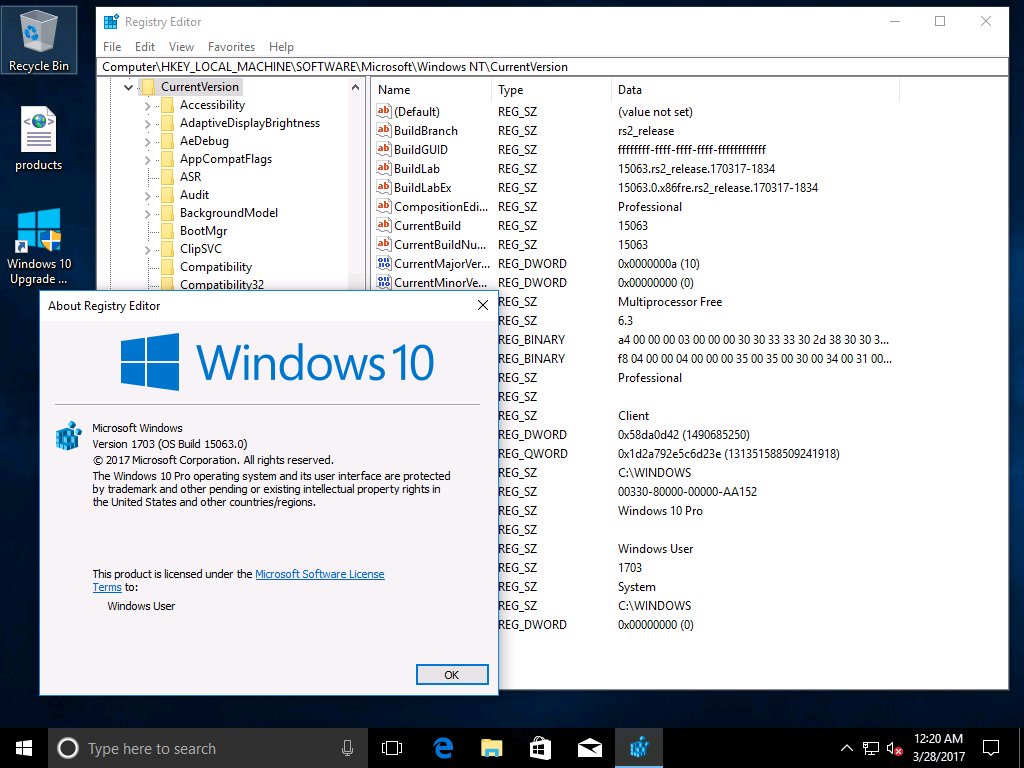Expand the Accessibility key
The image size is (1024, 768).
[148, 106]
